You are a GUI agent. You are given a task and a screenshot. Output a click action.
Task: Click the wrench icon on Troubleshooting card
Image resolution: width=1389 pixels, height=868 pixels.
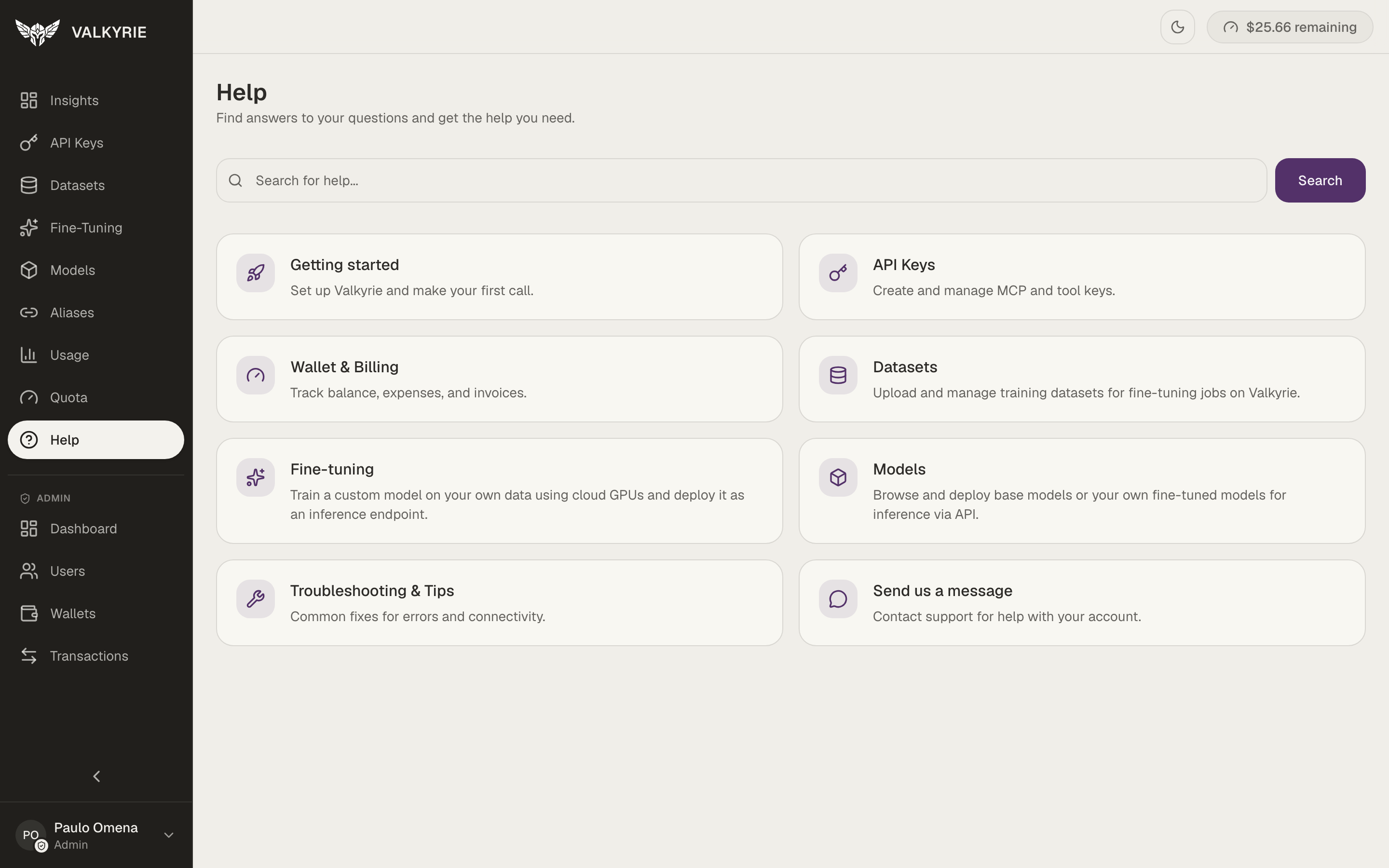(256, 599)
